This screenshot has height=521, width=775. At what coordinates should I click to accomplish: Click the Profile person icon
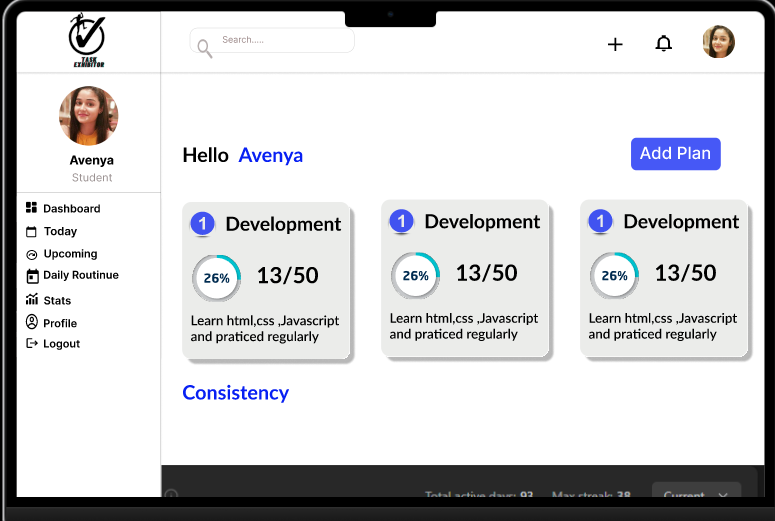pos(32,322)
